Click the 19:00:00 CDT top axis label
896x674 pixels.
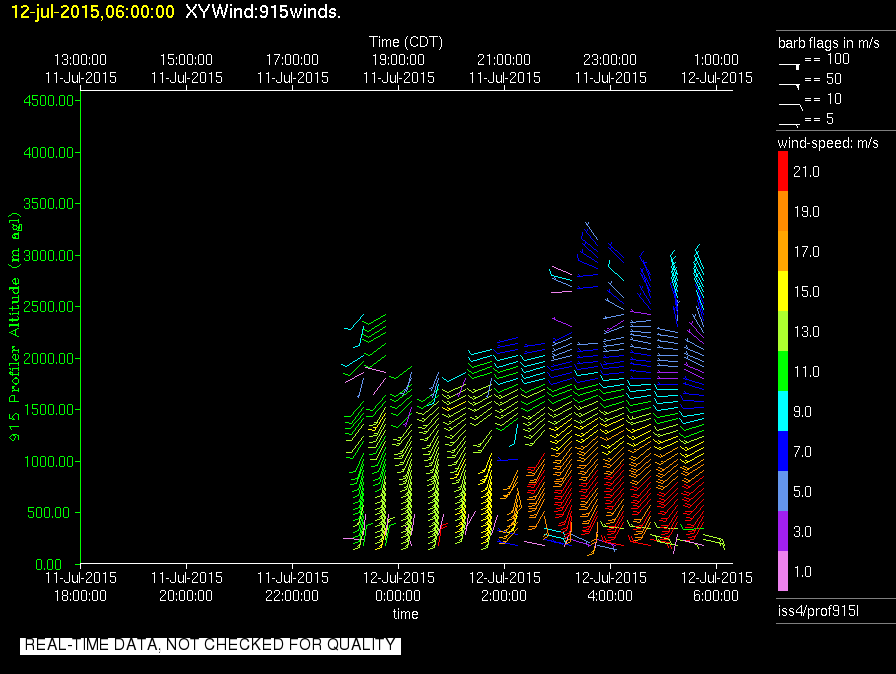click(398, 68)
